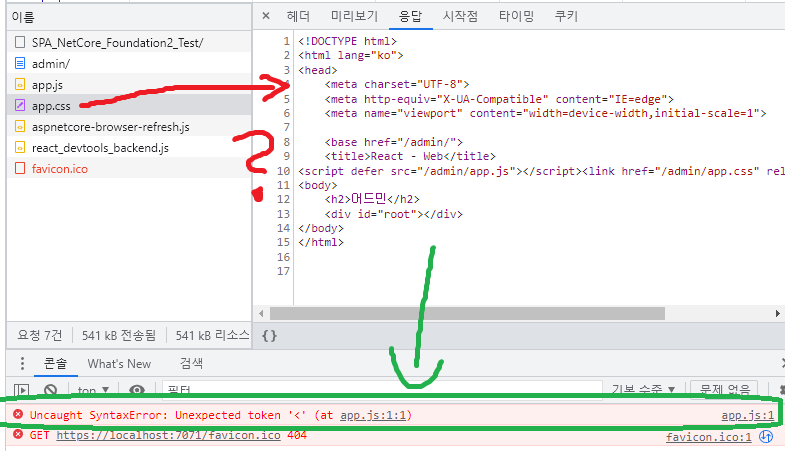Select the SPA_NetCore_Foundation2_Test/ request row

coord(129,42)
